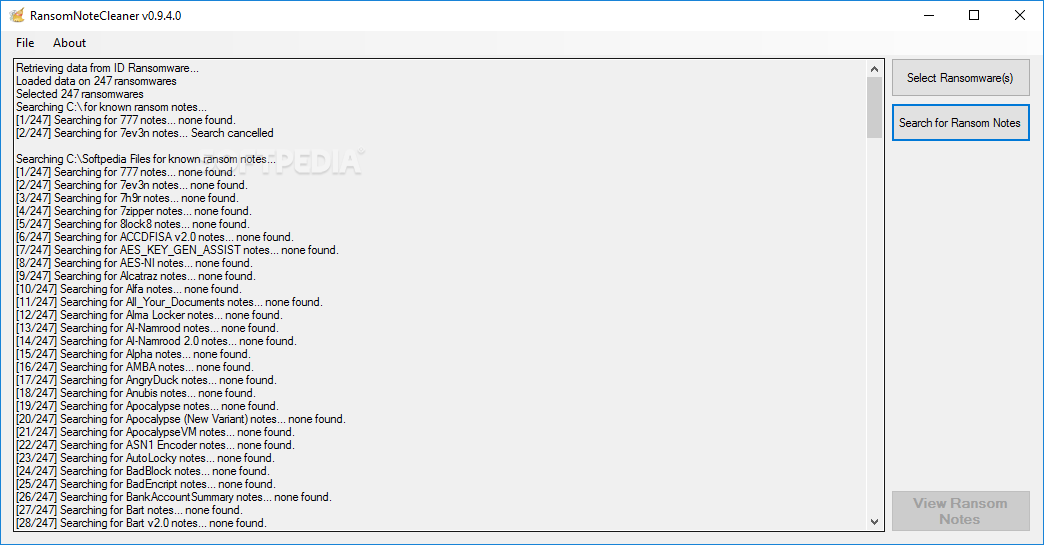Viewport: 1044px width, 545px height.
Task: Click the [5/247] 8lock8 notes line
Action: pyautogui.click(x=132, y=224)
